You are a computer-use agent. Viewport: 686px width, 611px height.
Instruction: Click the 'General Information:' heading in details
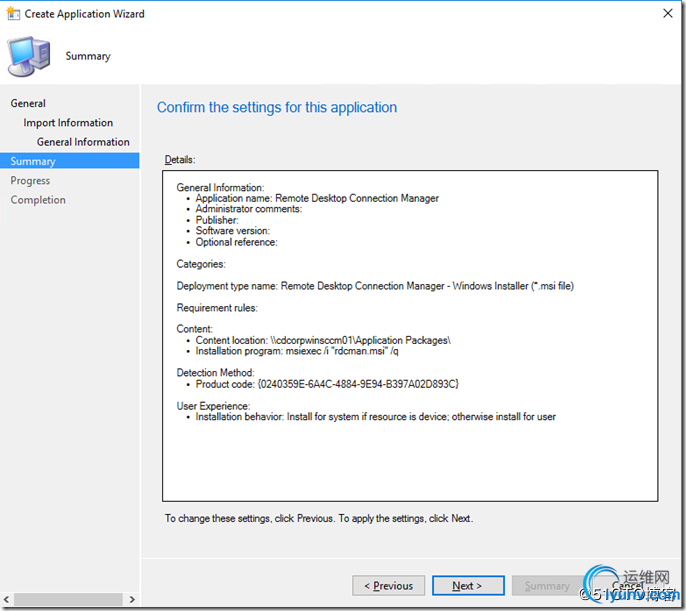click(220, 187)
